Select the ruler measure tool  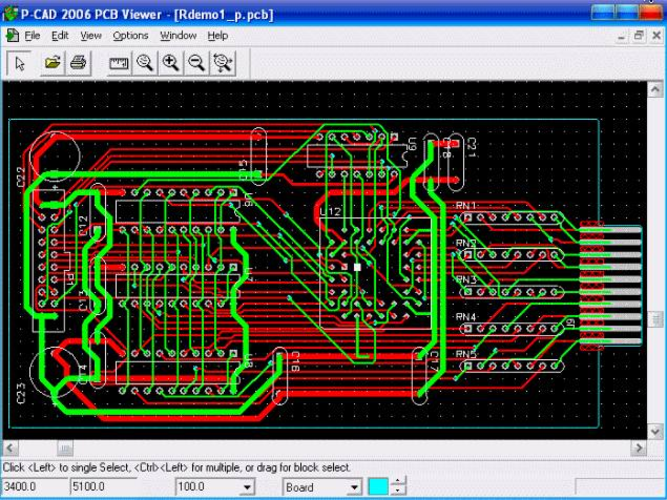[119, 63]
